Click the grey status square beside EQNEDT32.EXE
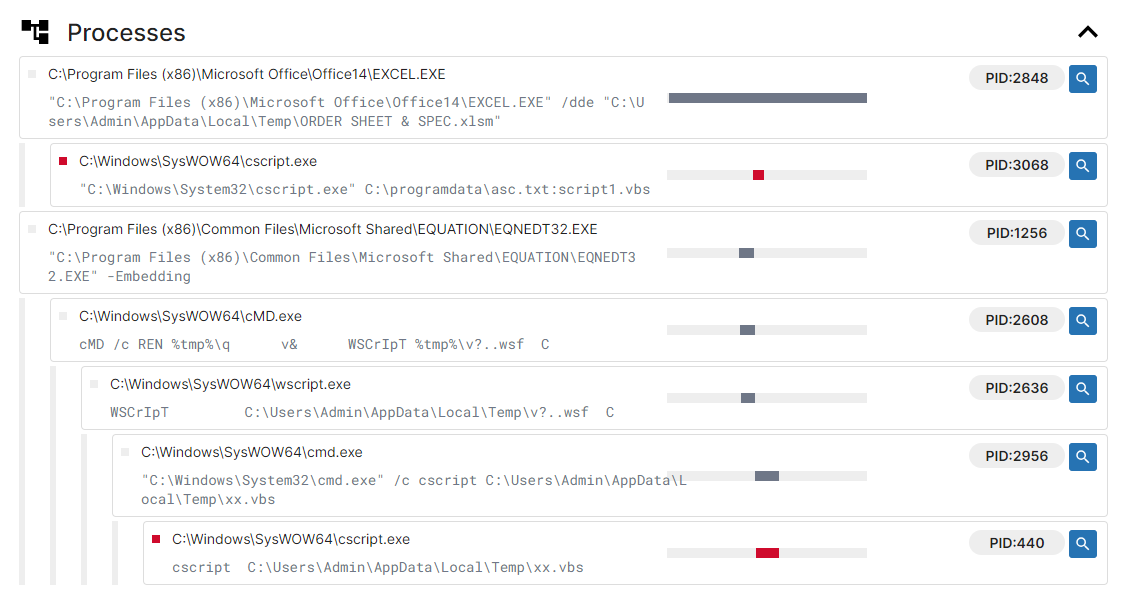This screenshot has width=1123, height=597. [32, 229]
